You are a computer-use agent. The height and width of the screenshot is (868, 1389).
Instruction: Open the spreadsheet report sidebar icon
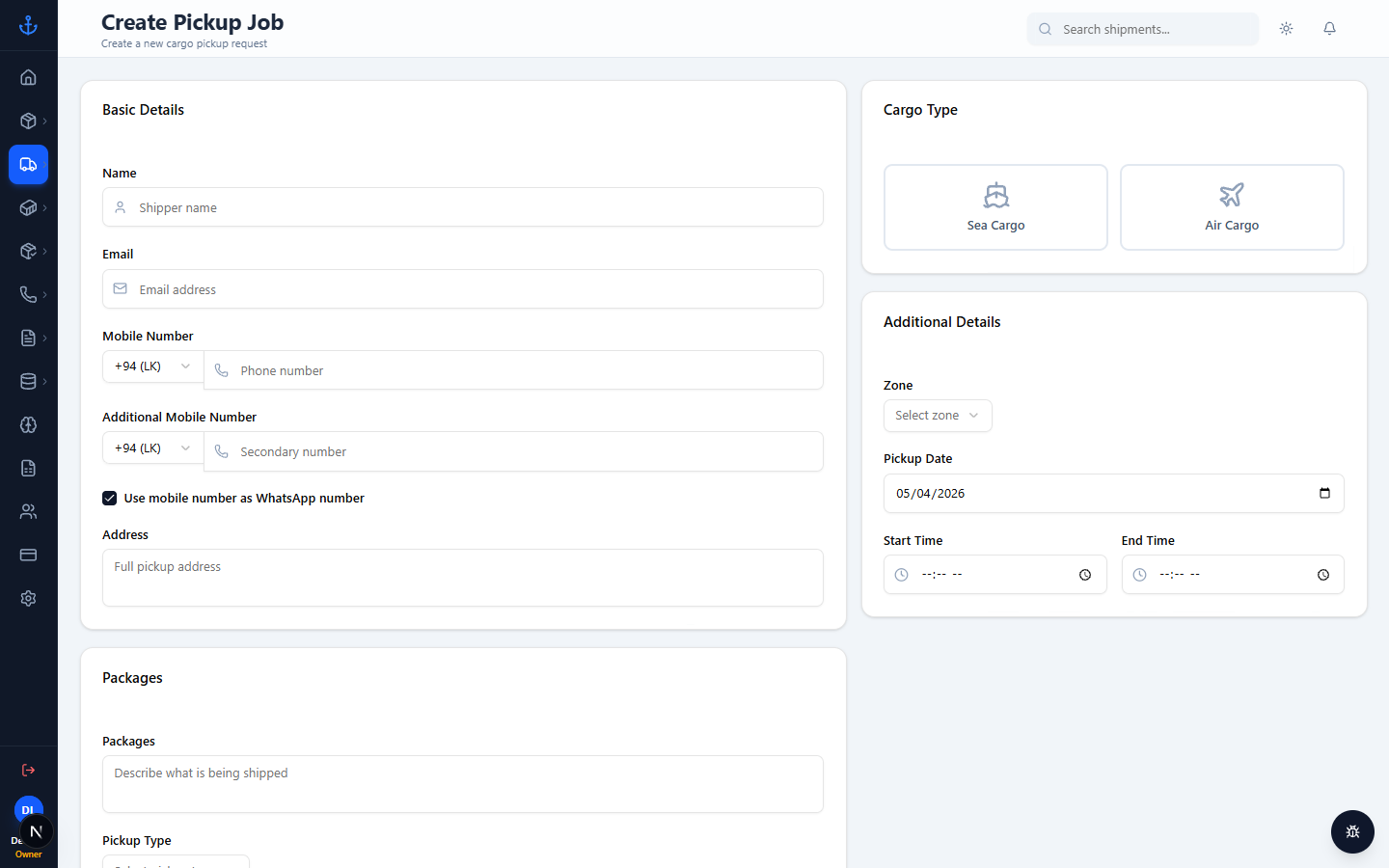click(x=28, y=468)
